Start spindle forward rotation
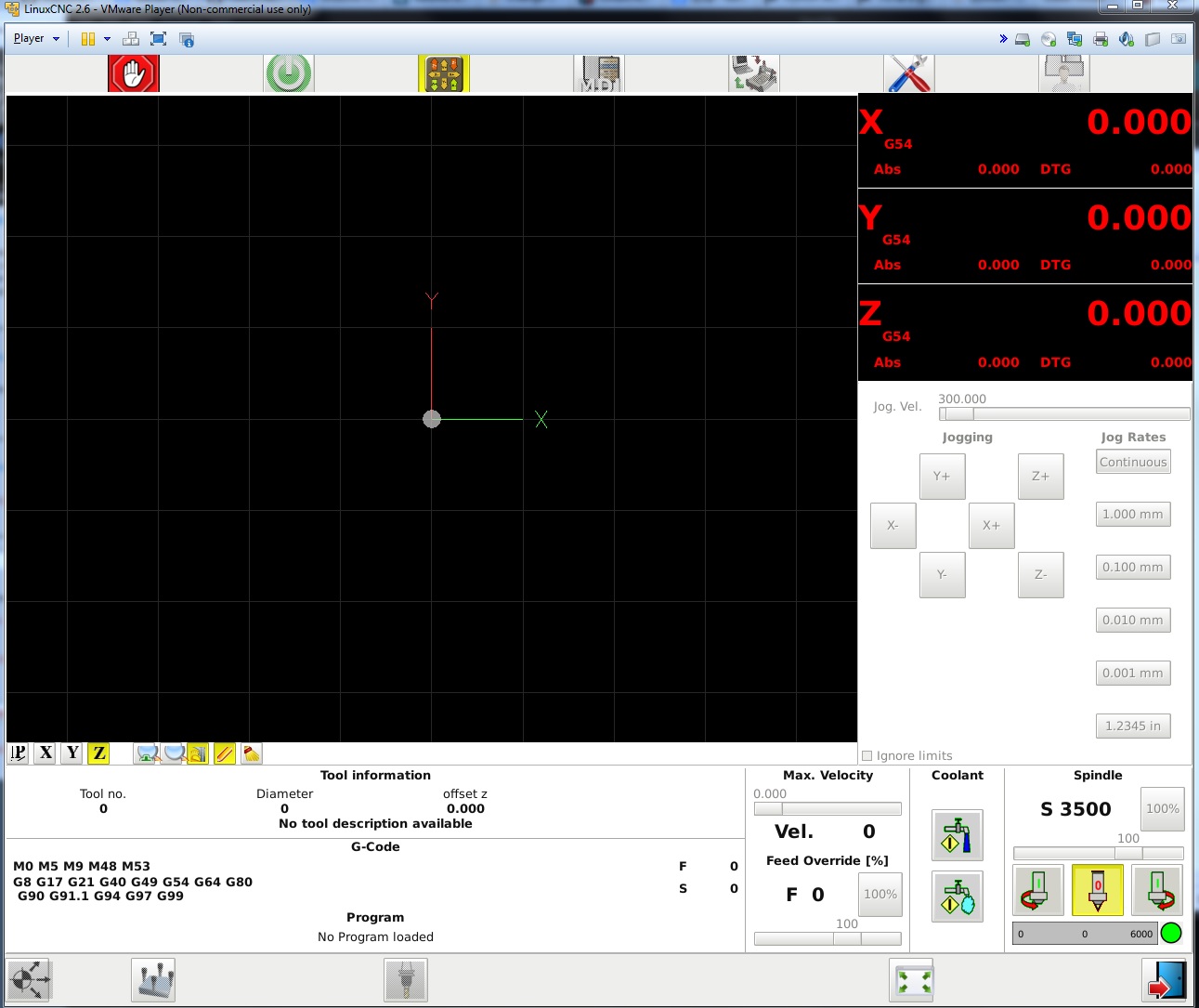 coord(1157,890)
